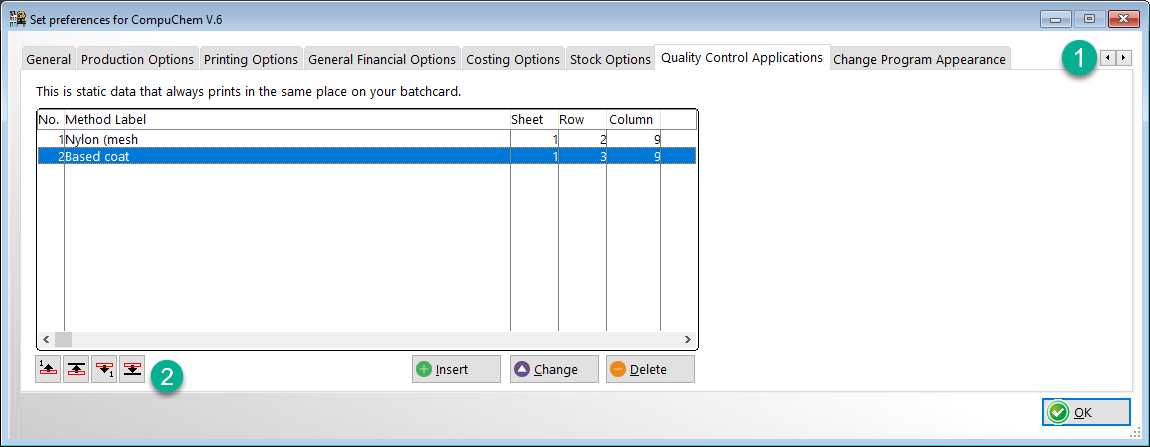This screenshot has height=447, width=1150.
Task: Open the Costing Options tab
Action: (x=513, y=59)
